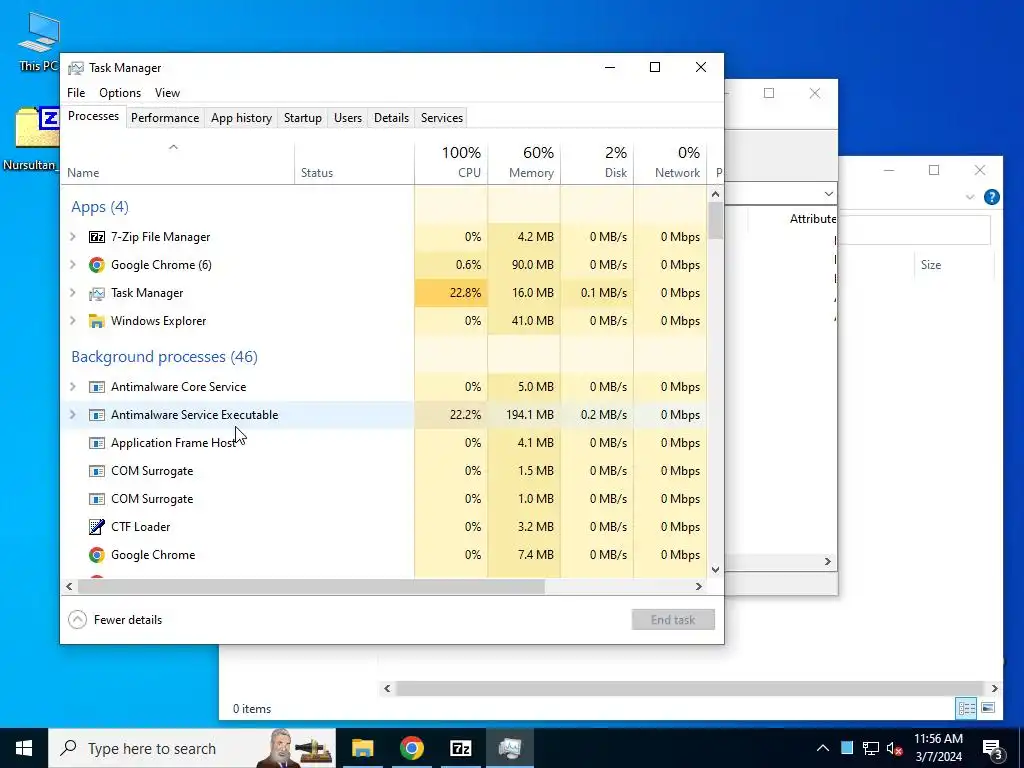Click the background Google Chrome process icon
This screenshot has height=768, width=1024.
tap(97, 555)
